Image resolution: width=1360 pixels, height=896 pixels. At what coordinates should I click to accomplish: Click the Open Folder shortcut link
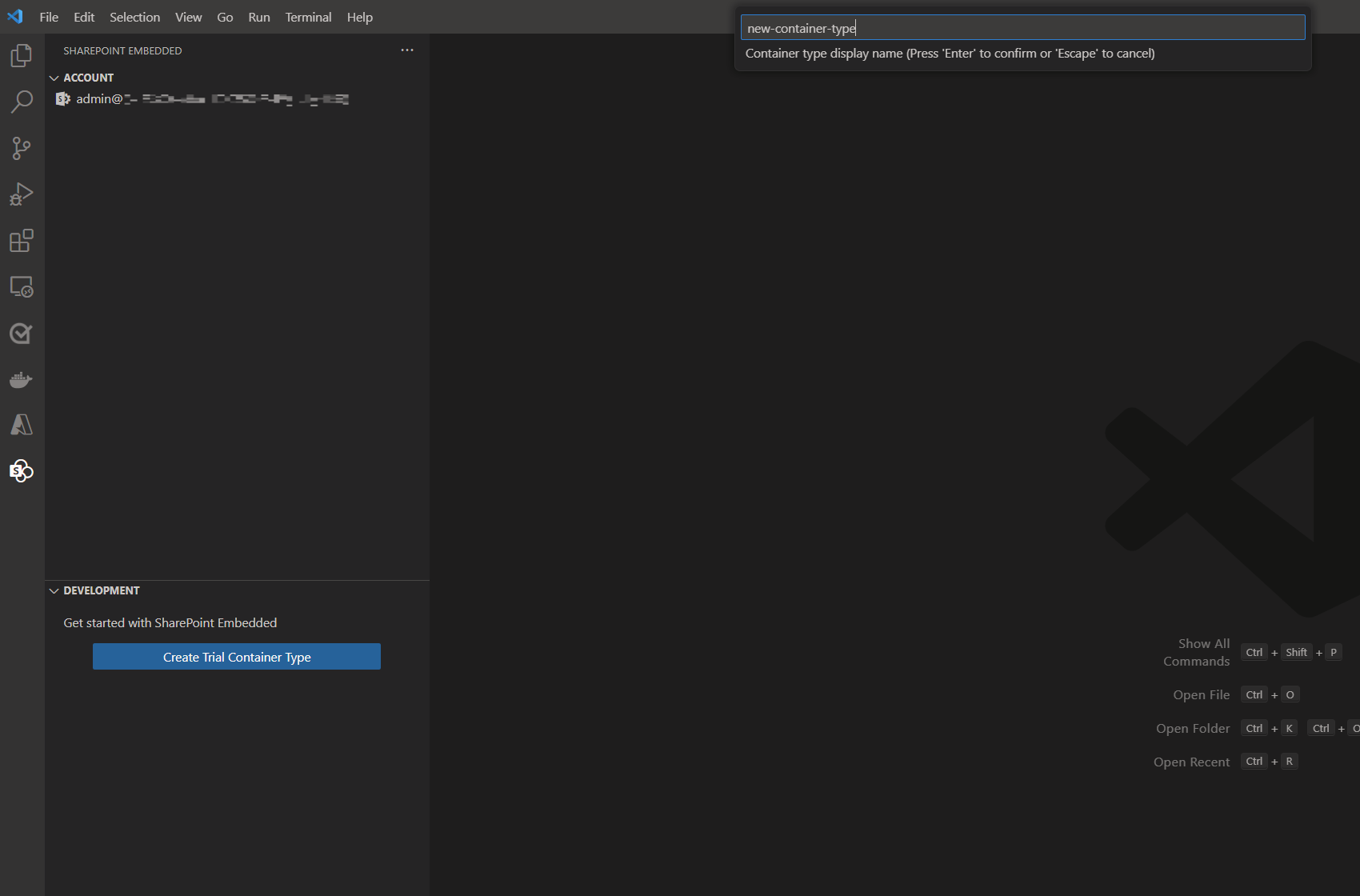(x=1193, y=728)
